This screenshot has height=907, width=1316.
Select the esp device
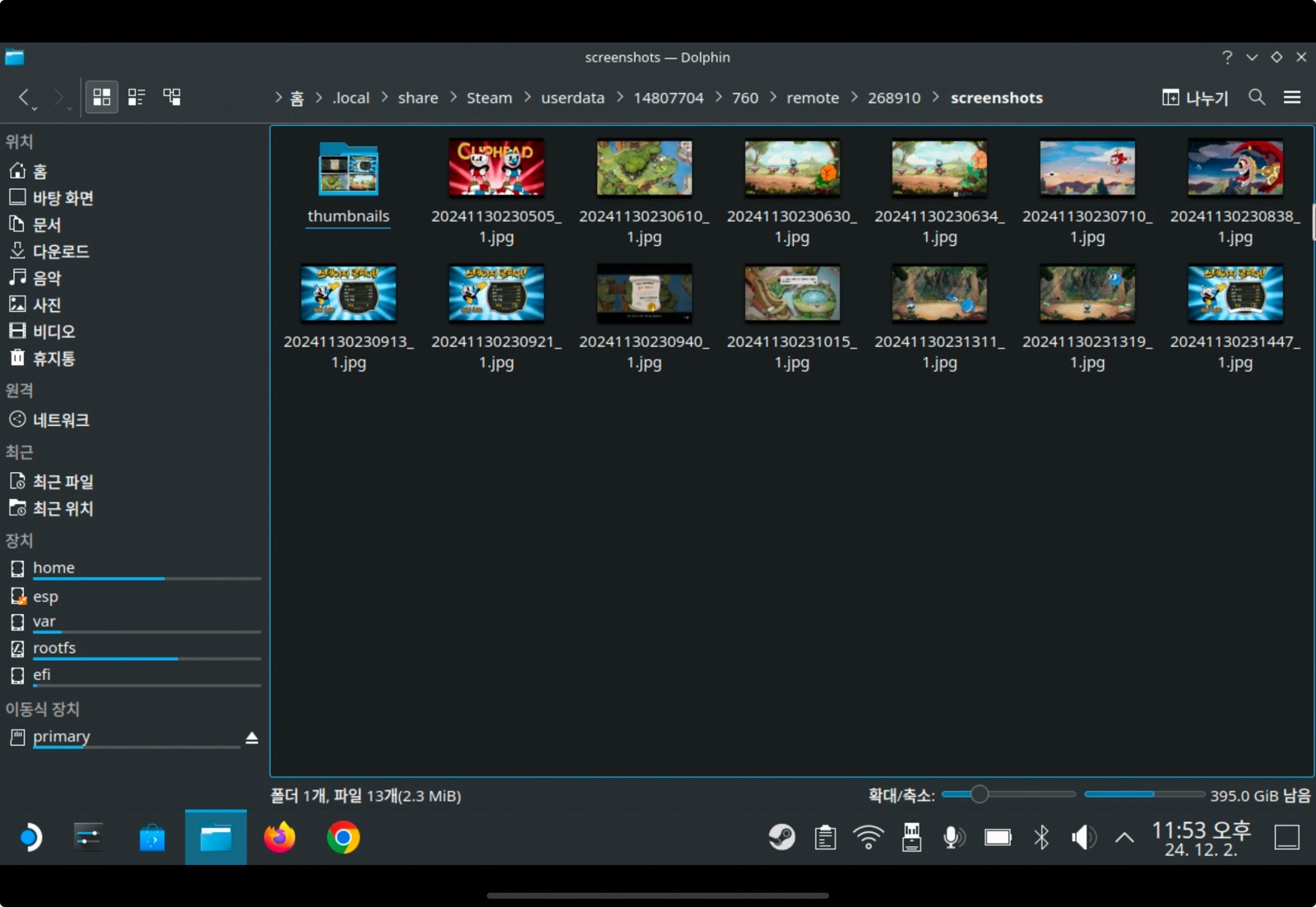[x=133, y=596]
